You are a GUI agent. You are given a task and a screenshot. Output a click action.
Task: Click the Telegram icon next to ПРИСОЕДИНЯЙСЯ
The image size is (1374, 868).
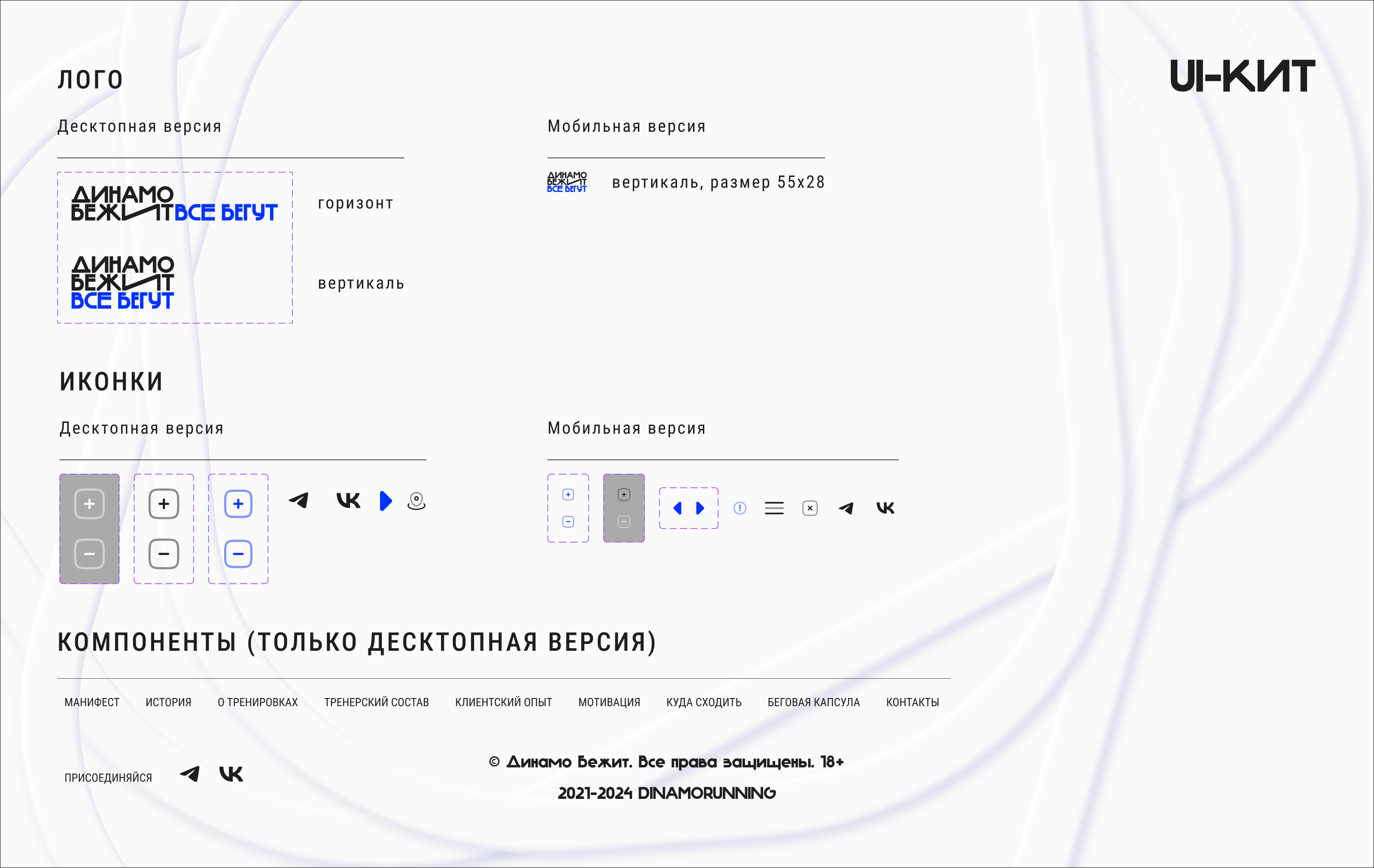(189, 774)
